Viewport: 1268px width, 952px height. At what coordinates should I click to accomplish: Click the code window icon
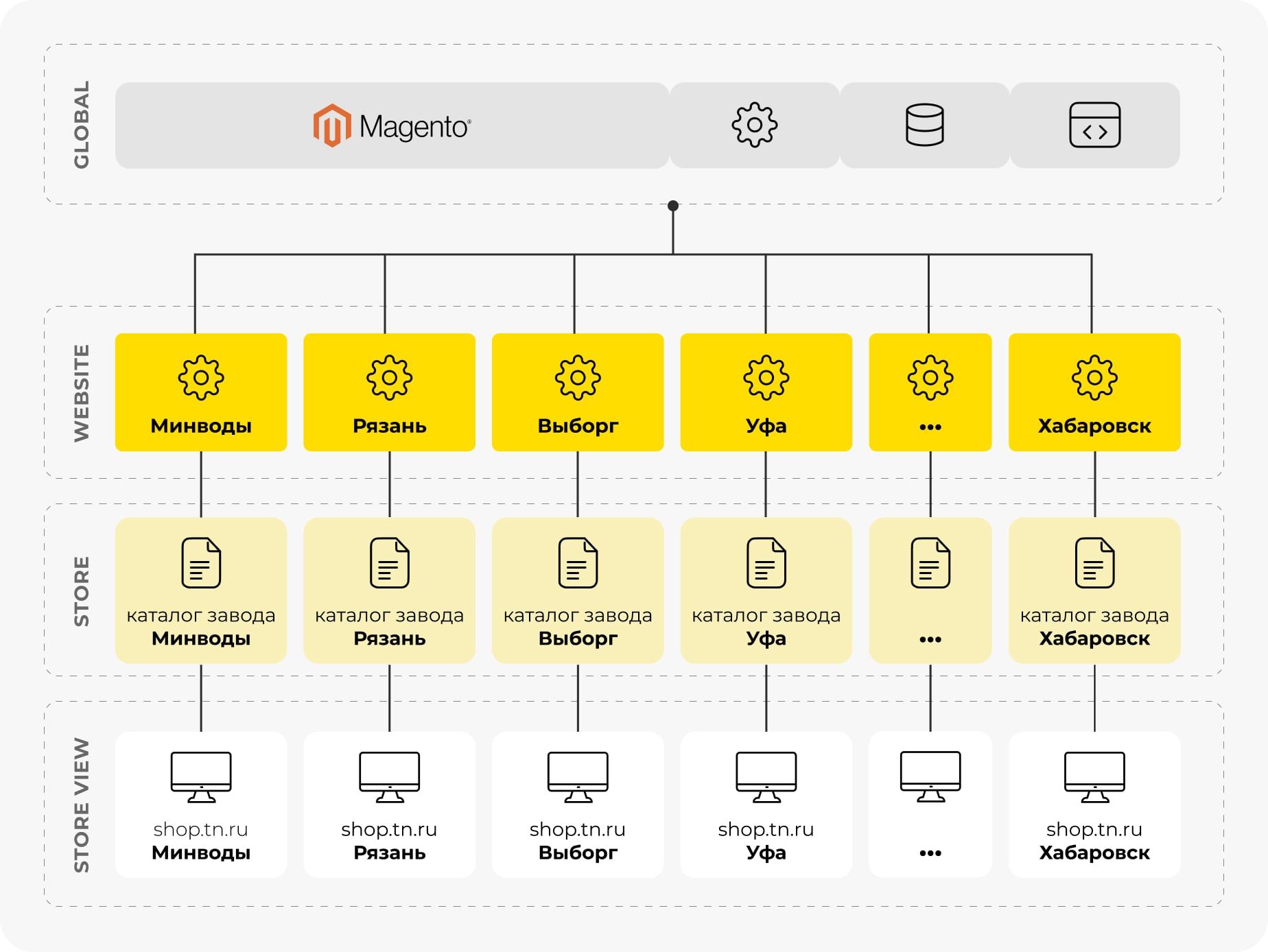(1094, 125)
